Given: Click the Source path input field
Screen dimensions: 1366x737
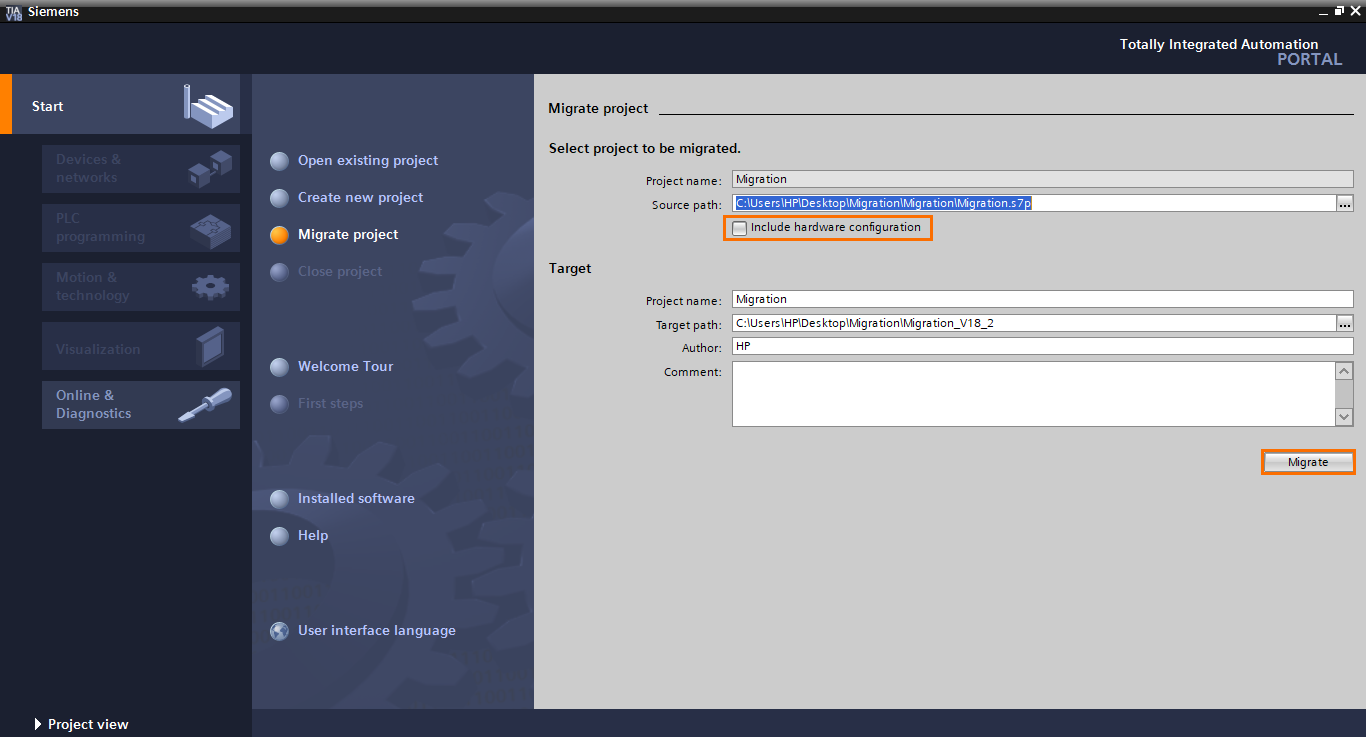Looking at the screenshot, I should click(1034, 203).
